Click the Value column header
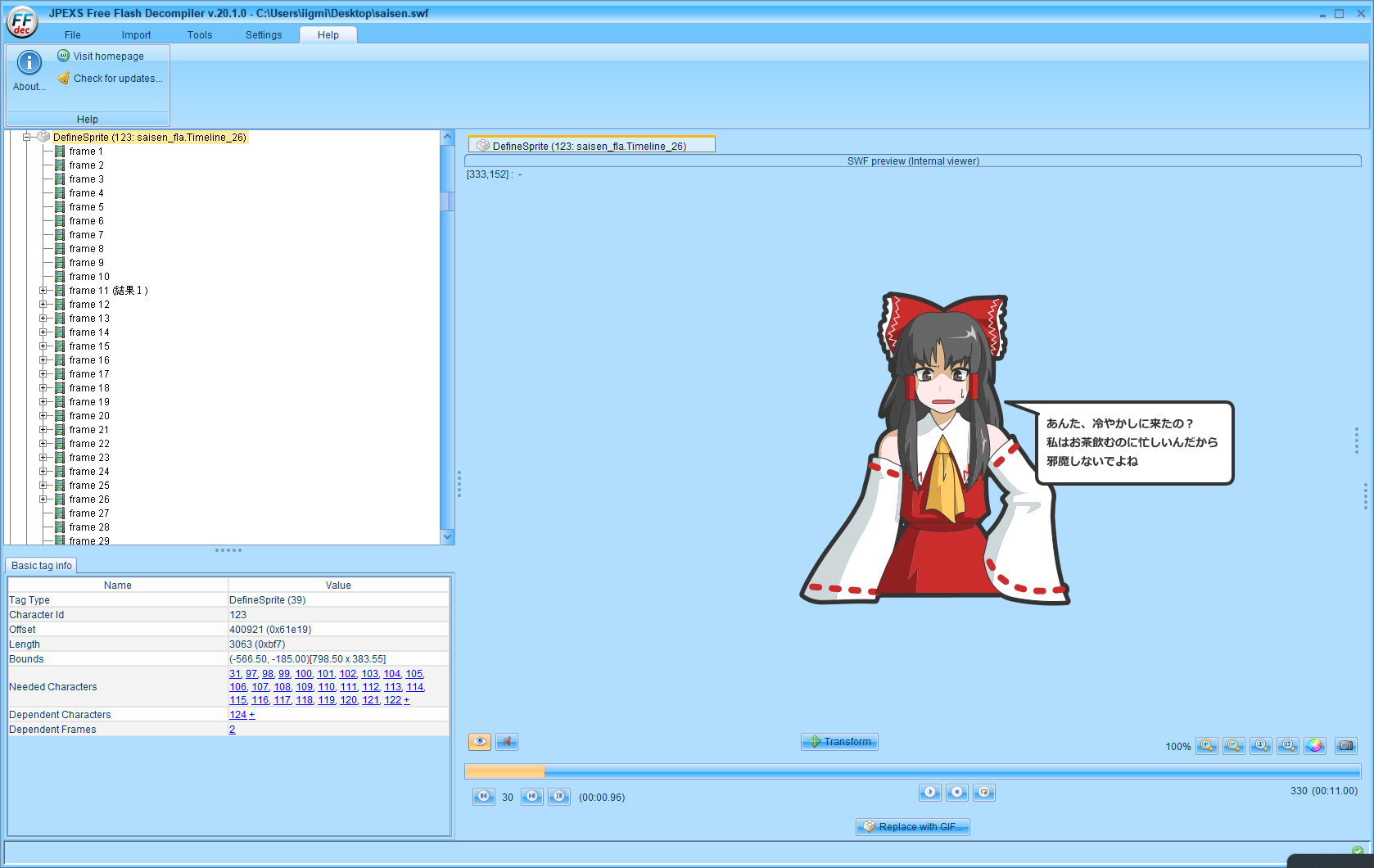The image size is (1374, 868). click(x=338, y=585)
